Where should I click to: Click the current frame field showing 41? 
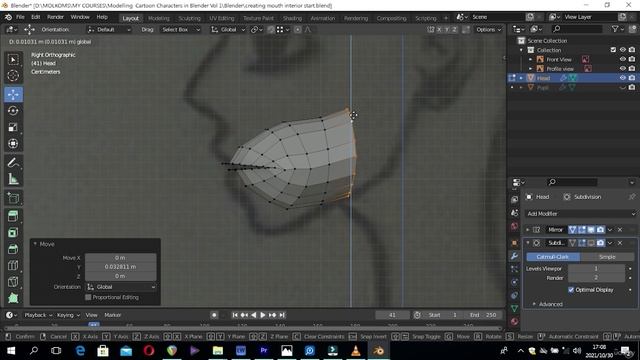point(392,315)
